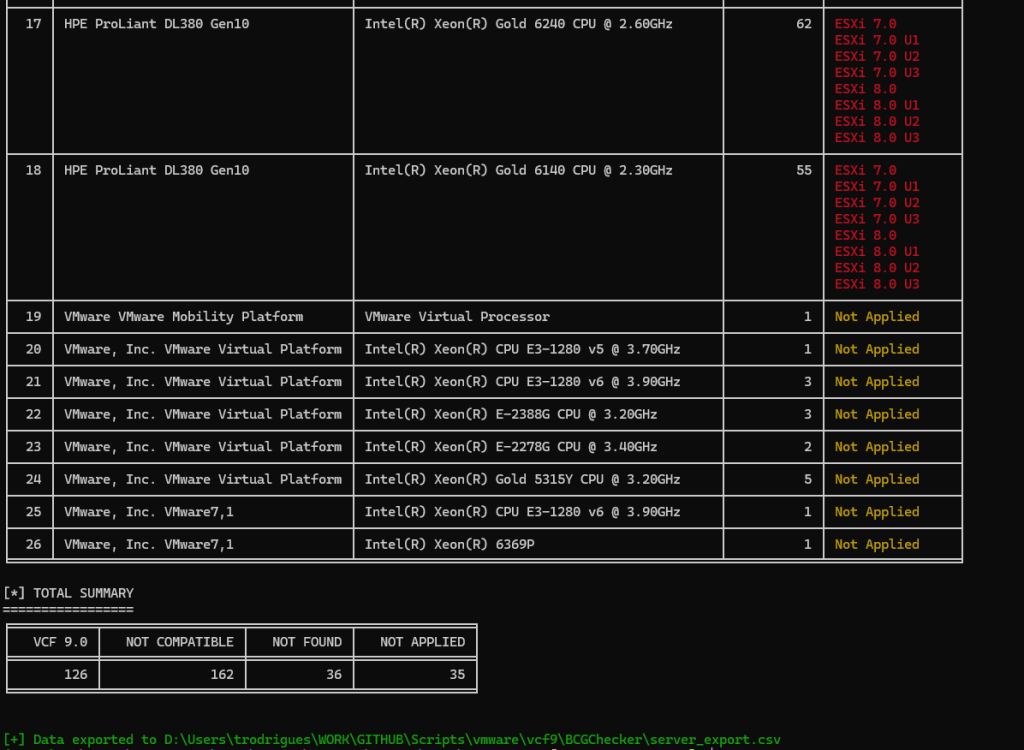Click the 162 not compatible count
Image resolution: width=1024 pixels, height=750 pixels.
click(x=221, y=674)
